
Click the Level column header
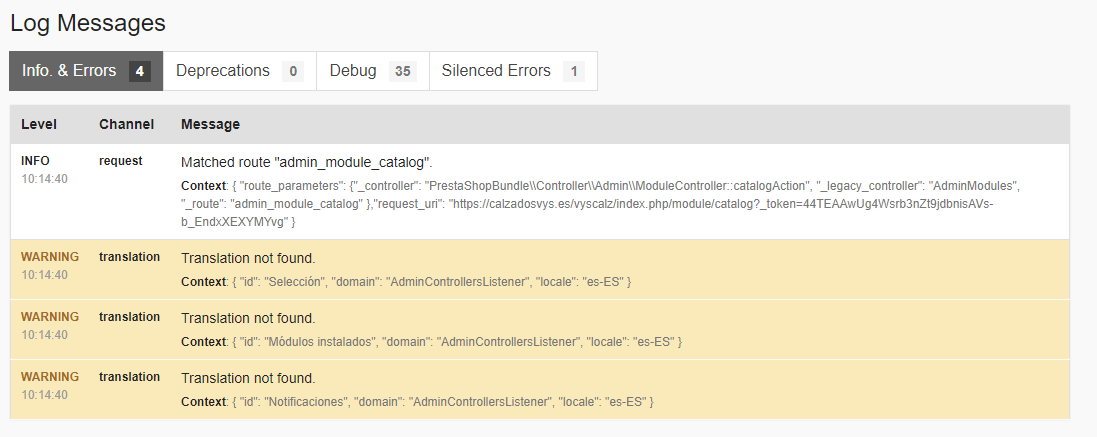(x=39, y=125)
